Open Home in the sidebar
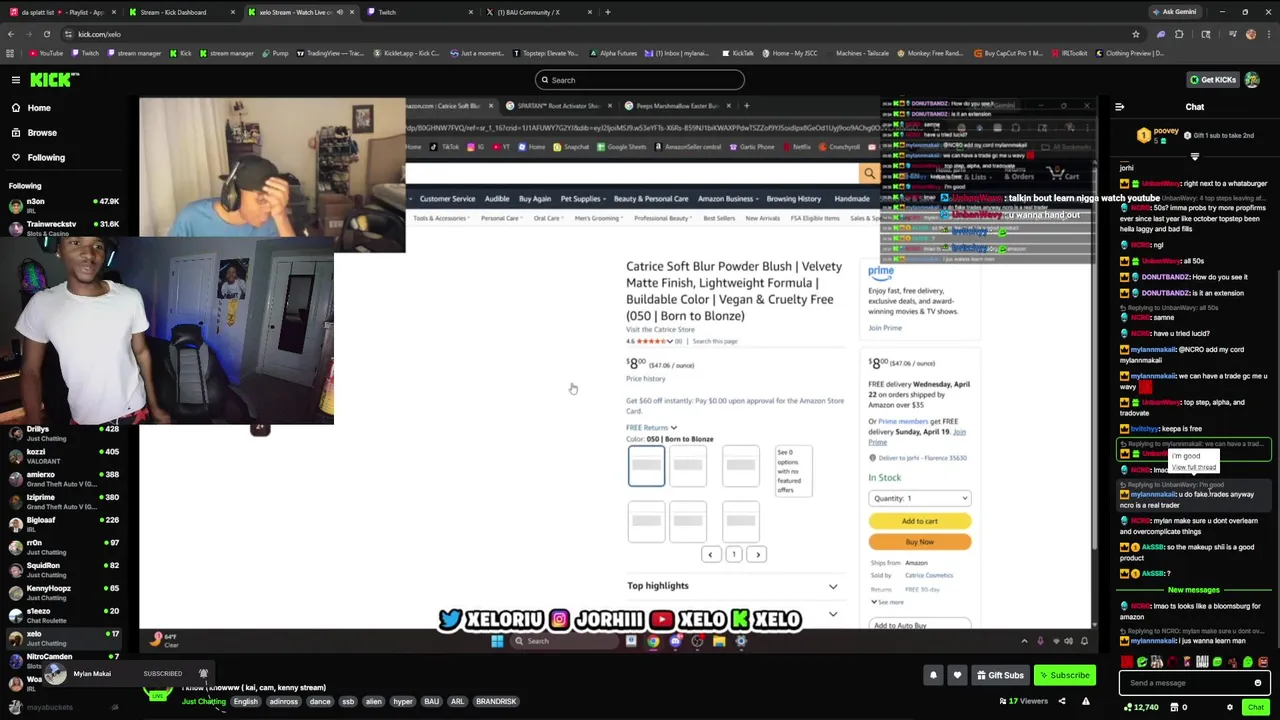Image resolution: width=1280 pixels, height=720 pixels. pyautogui.click(x=39, y=108)
